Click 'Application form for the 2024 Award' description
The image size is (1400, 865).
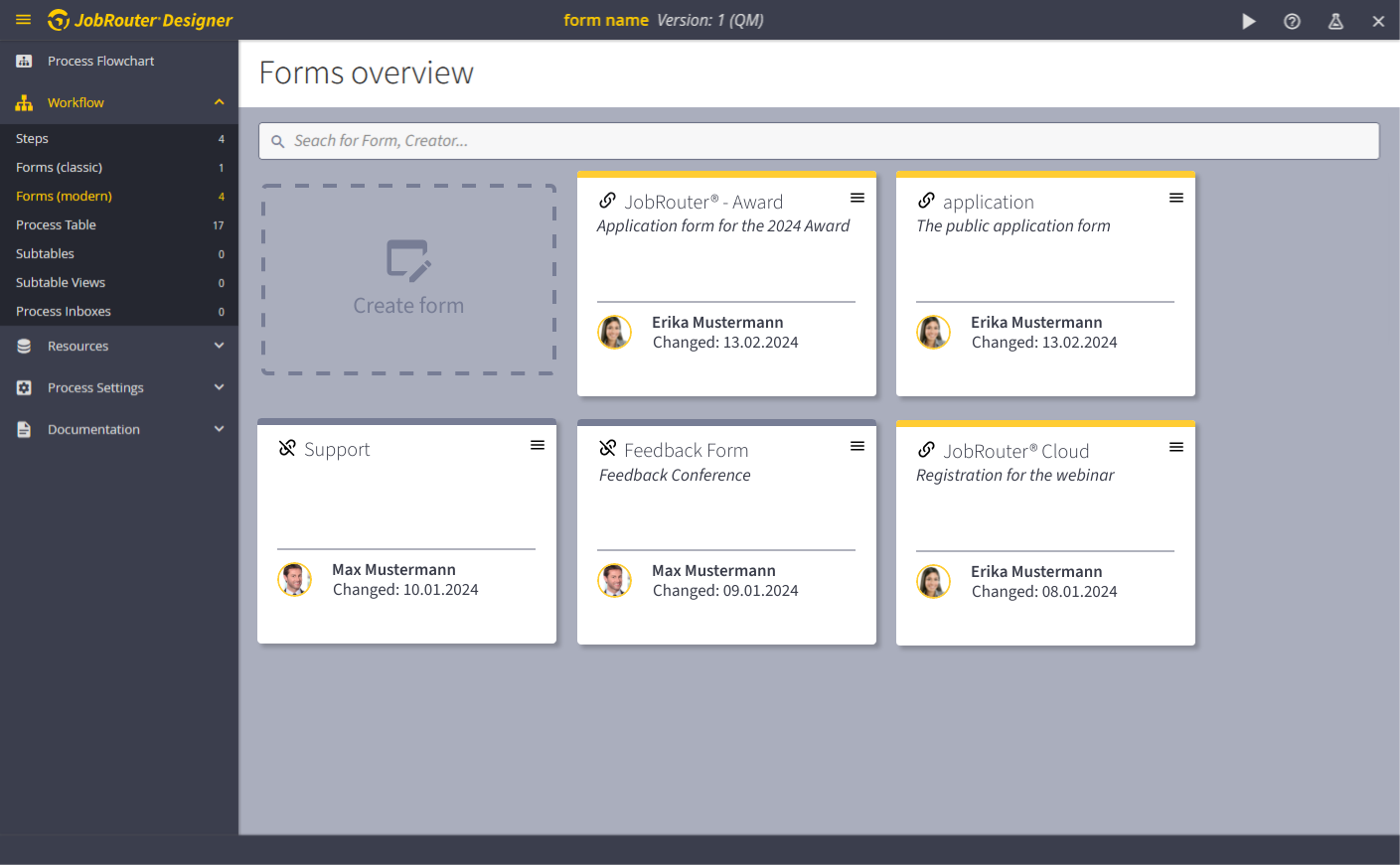723,226
